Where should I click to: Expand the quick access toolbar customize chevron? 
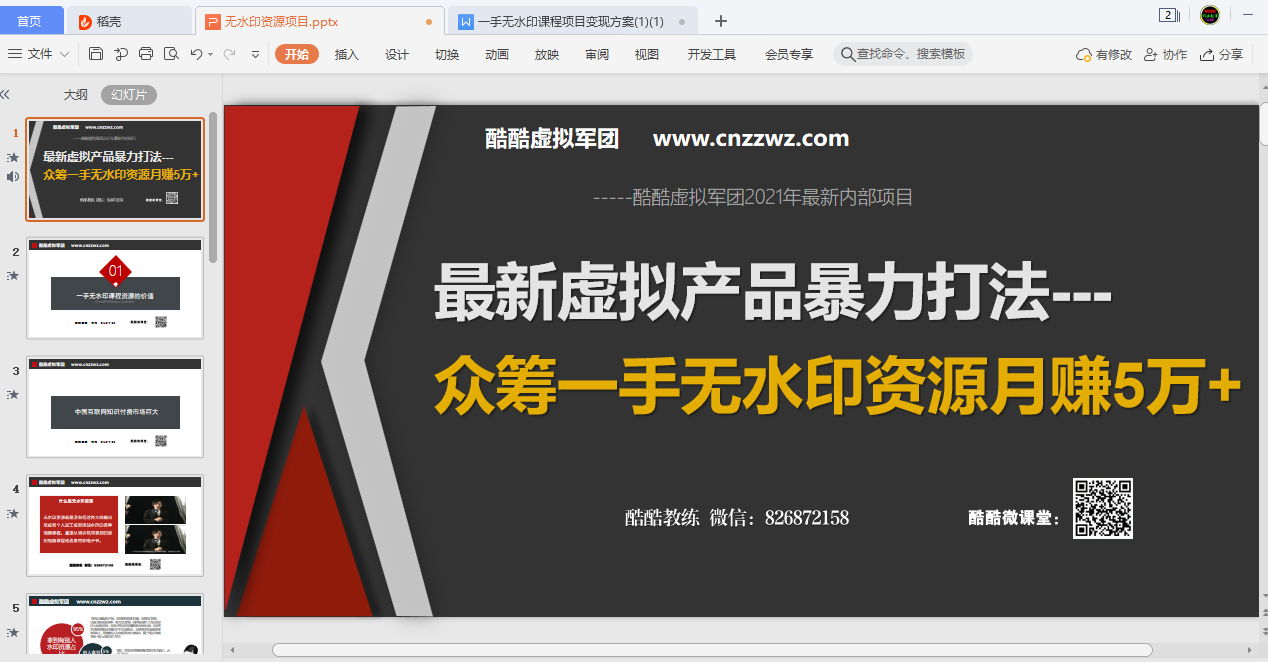pyautogui.click(x=256, y=54)
